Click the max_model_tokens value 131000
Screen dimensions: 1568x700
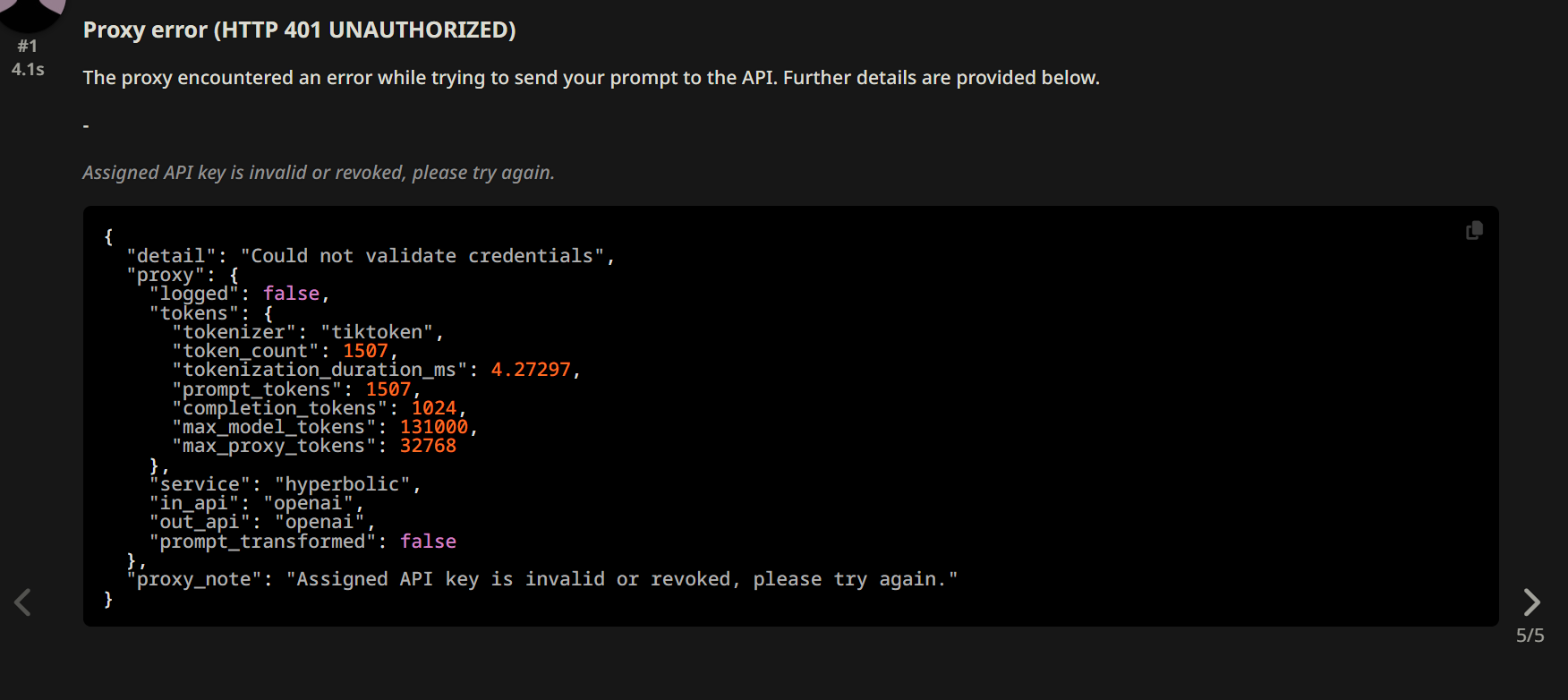tap(434, 427)
